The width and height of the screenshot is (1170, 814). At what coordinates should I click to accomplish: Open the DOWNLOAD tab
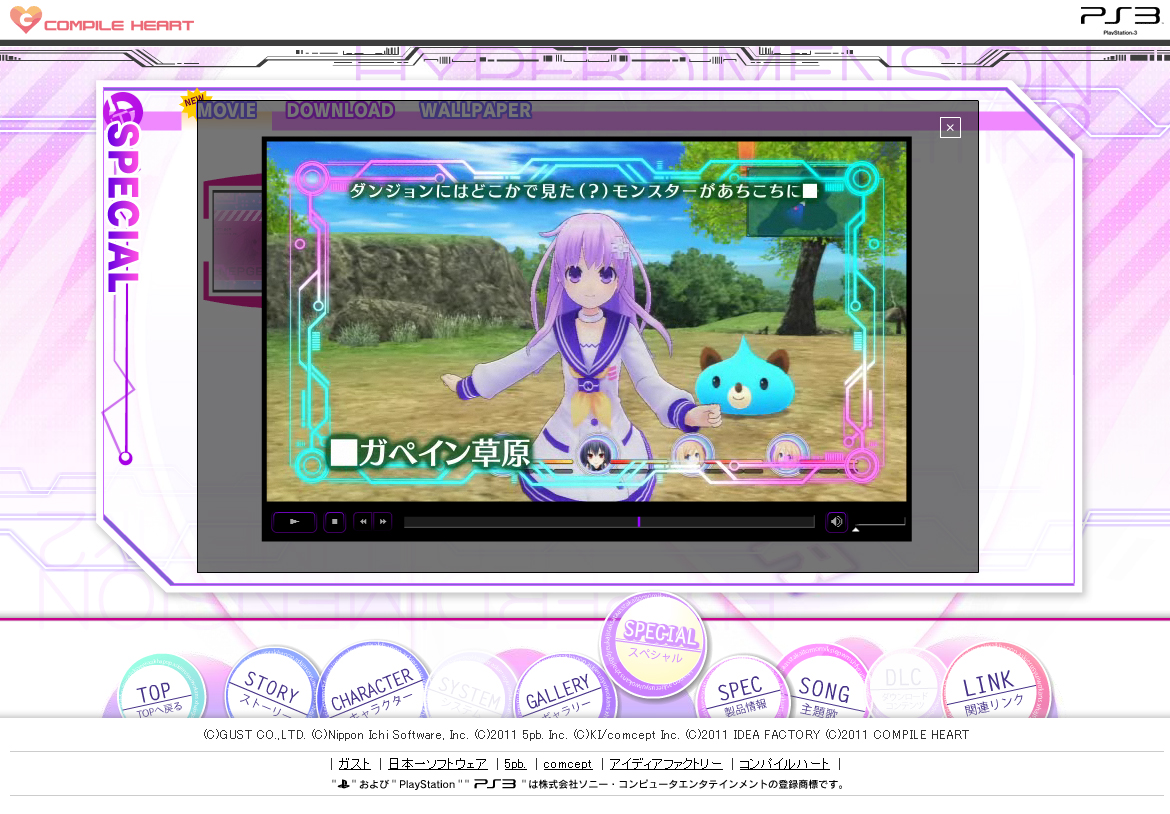click(x=340, y=110)
